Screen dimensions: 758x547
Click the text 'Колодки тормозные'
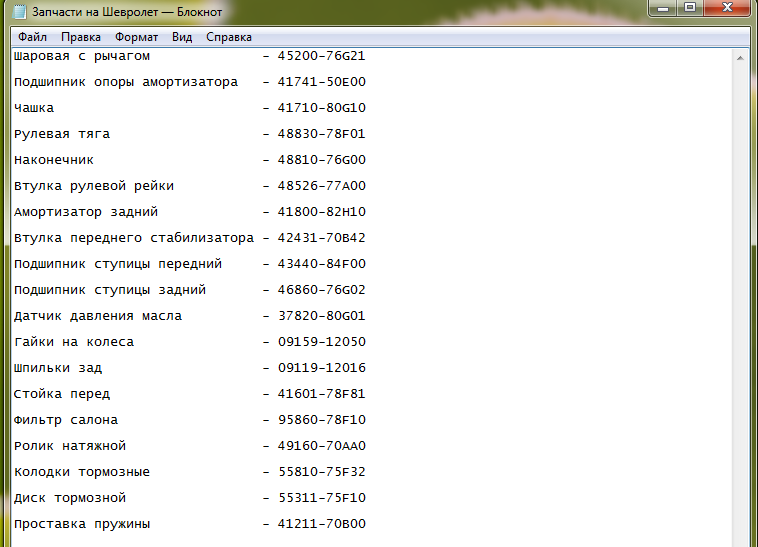coord(82,472)
